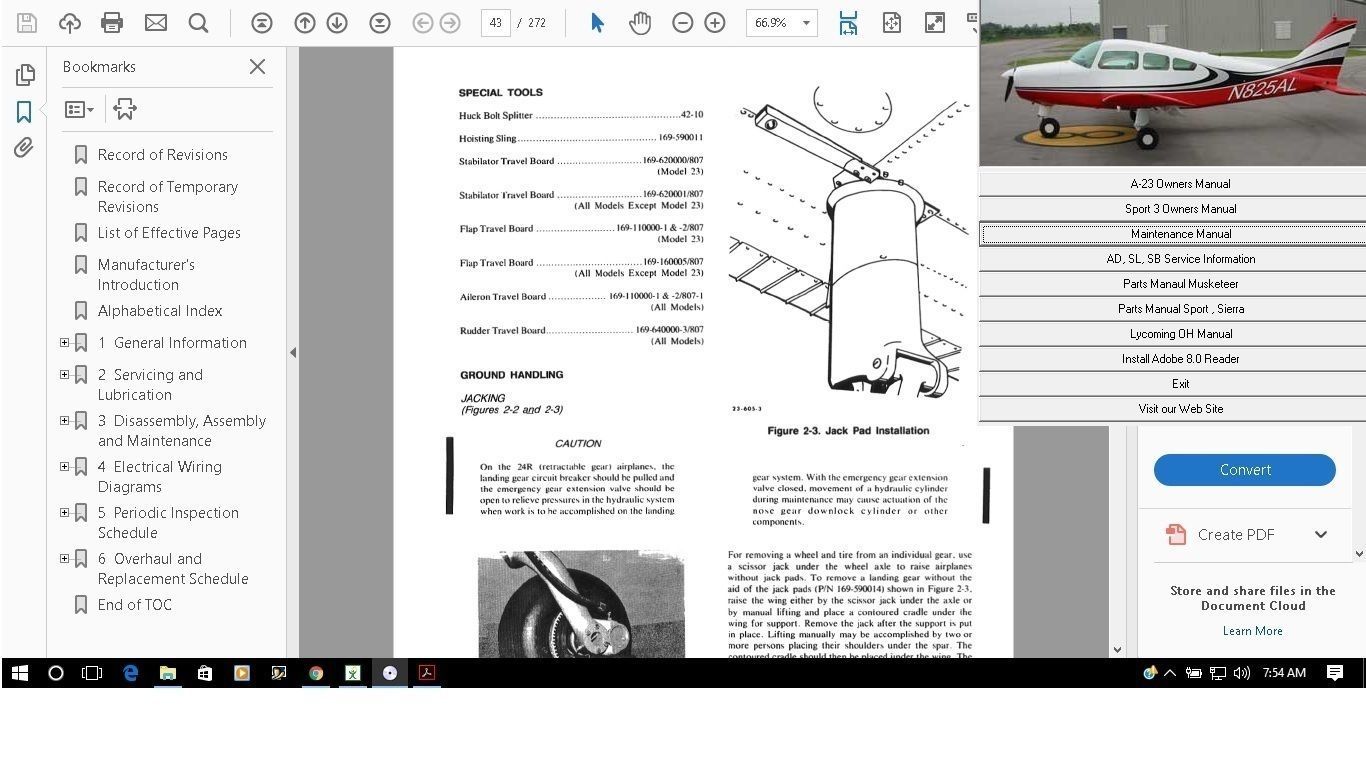Go to last page icon
1366x768 pixels.
[x=380, y=22]
